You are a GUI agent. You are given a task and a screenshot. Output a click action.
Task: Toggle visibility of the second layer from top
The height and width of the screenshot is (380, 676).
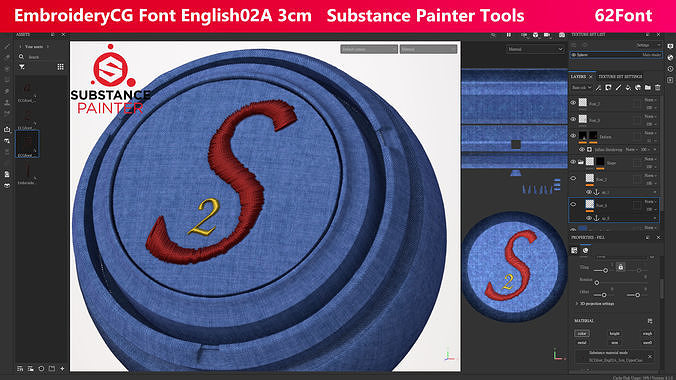(573, 119)
